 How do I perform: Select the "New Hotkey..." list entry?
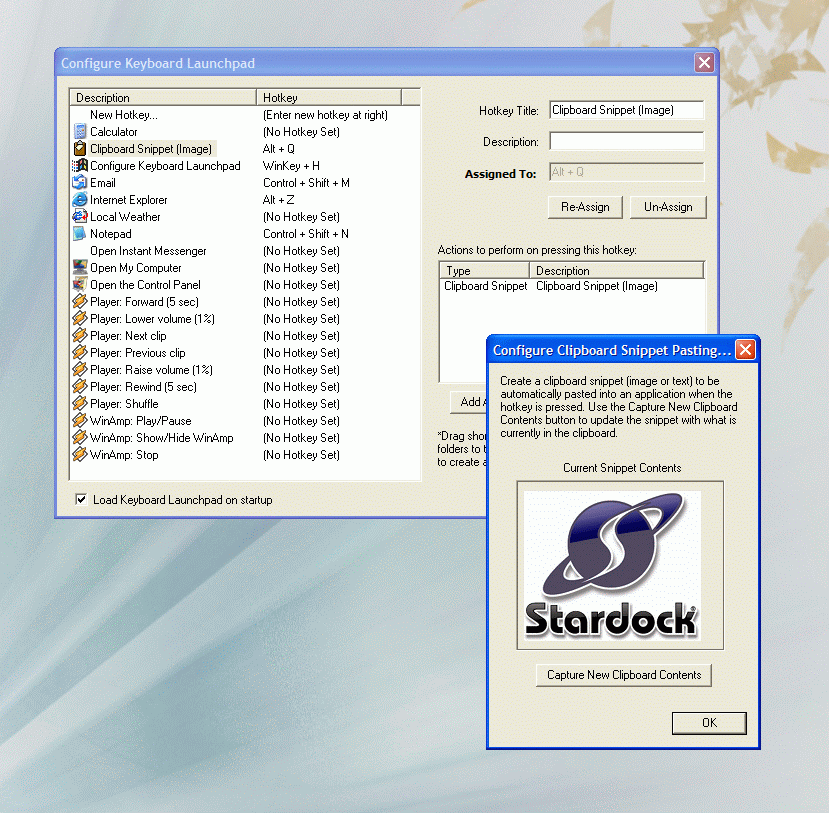point(124,115)
